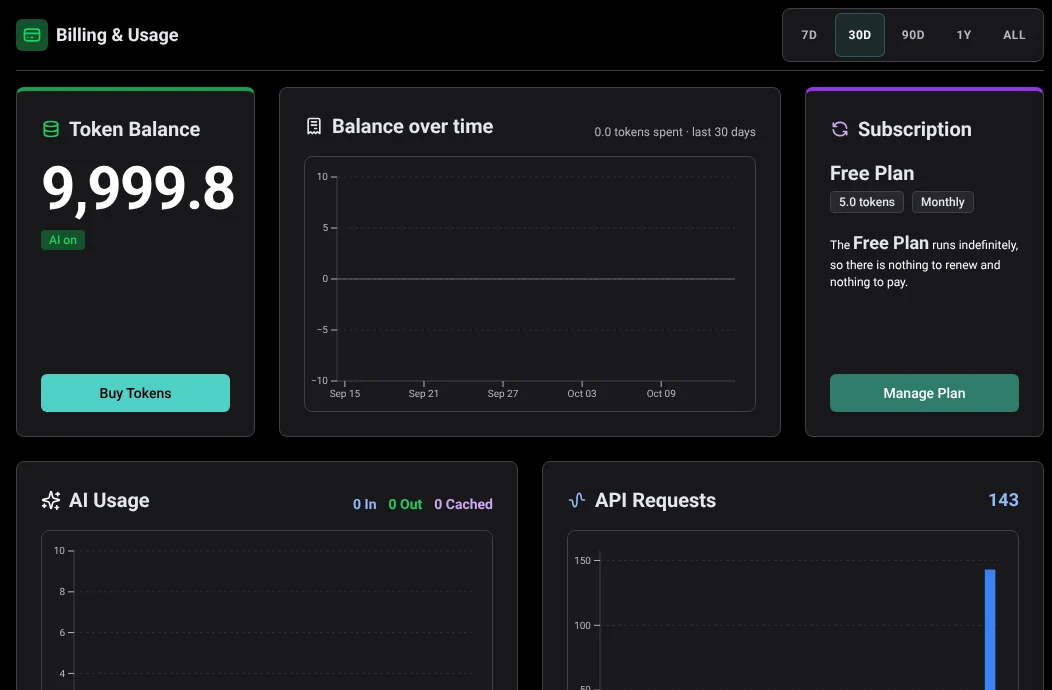Click the AI Usage sparkle icon

tap(50, 500)
